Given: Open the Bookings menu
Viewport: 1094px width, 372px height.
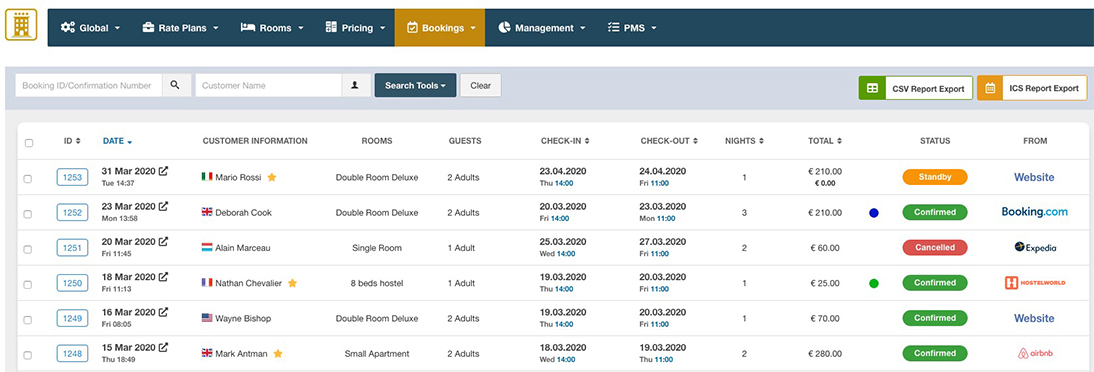Looking at the screenshot, I should [440, 28].
